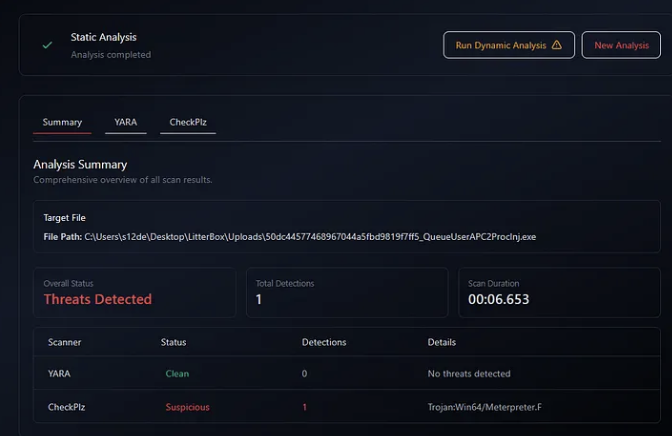Click the Threats Detected overall status
Viewport: 672px width, 436px height.
[x=98, y=299]
